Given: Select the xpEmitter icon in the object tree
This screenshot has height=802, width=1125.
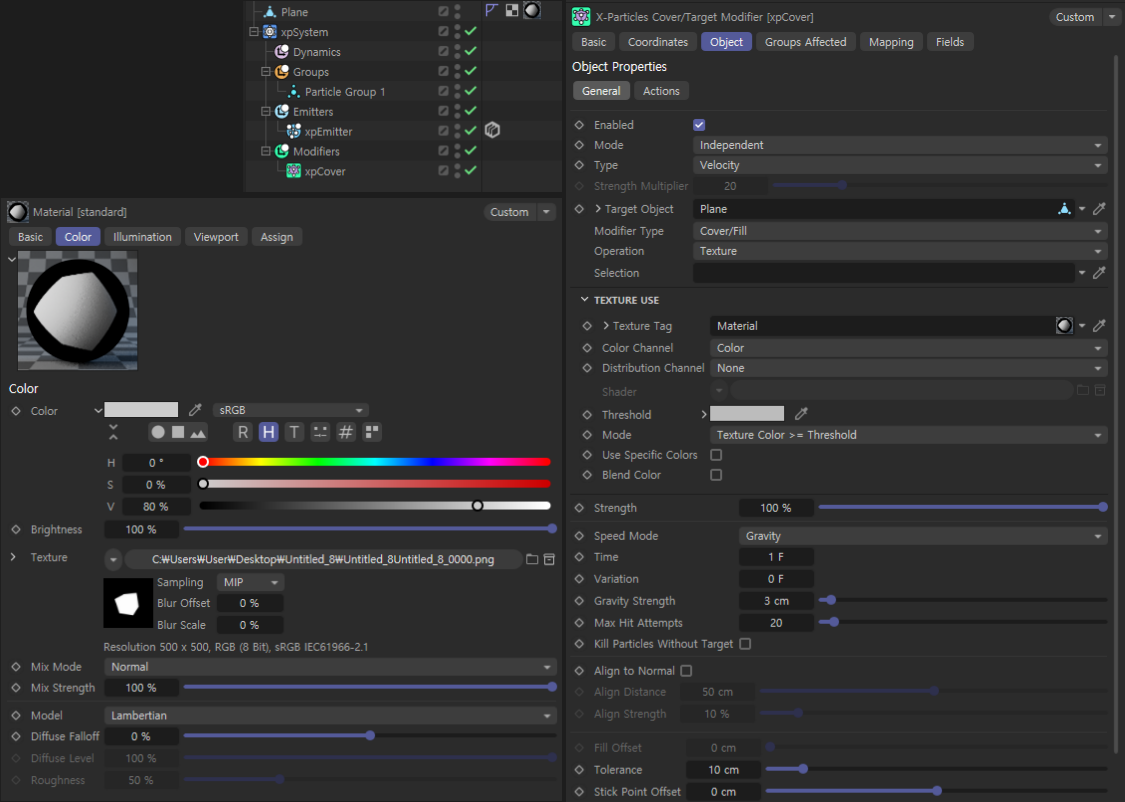Looking at the screenshot, I should click(294, 131).
